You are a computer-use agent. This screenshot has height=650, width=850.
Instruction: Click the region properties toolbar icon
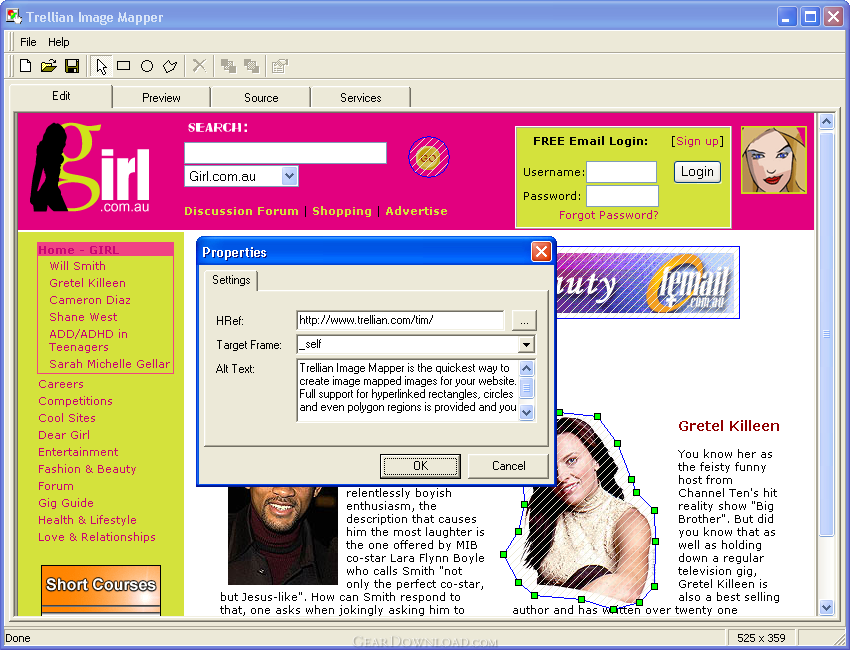click(280, 66)
